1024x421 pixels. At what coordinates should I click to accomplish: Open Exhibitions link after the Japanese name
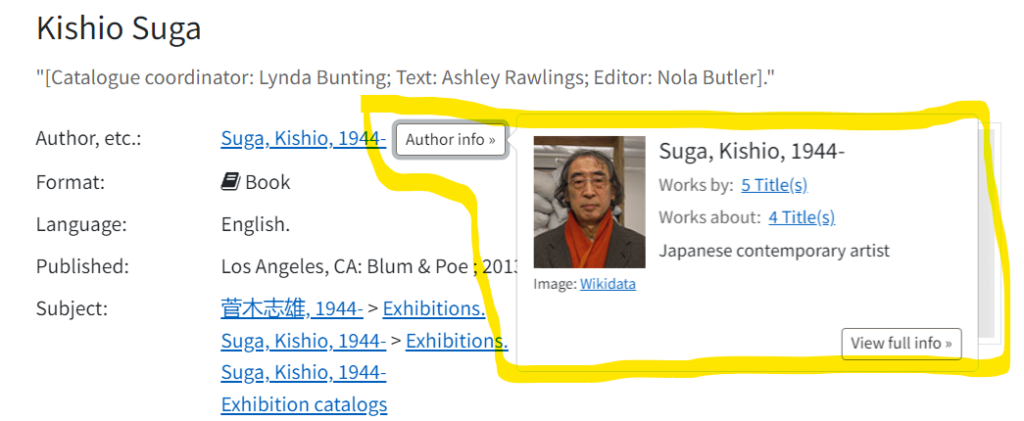point(434,309)
